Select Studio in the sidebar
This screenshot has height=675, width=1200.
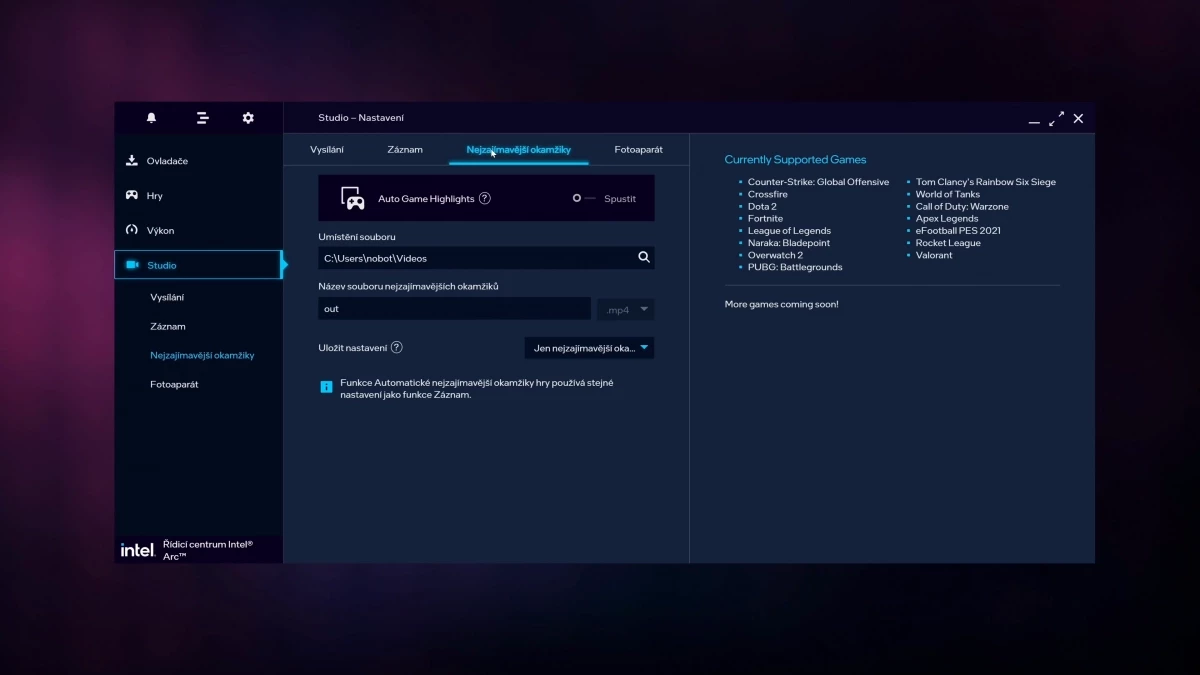tap(199, 265)
